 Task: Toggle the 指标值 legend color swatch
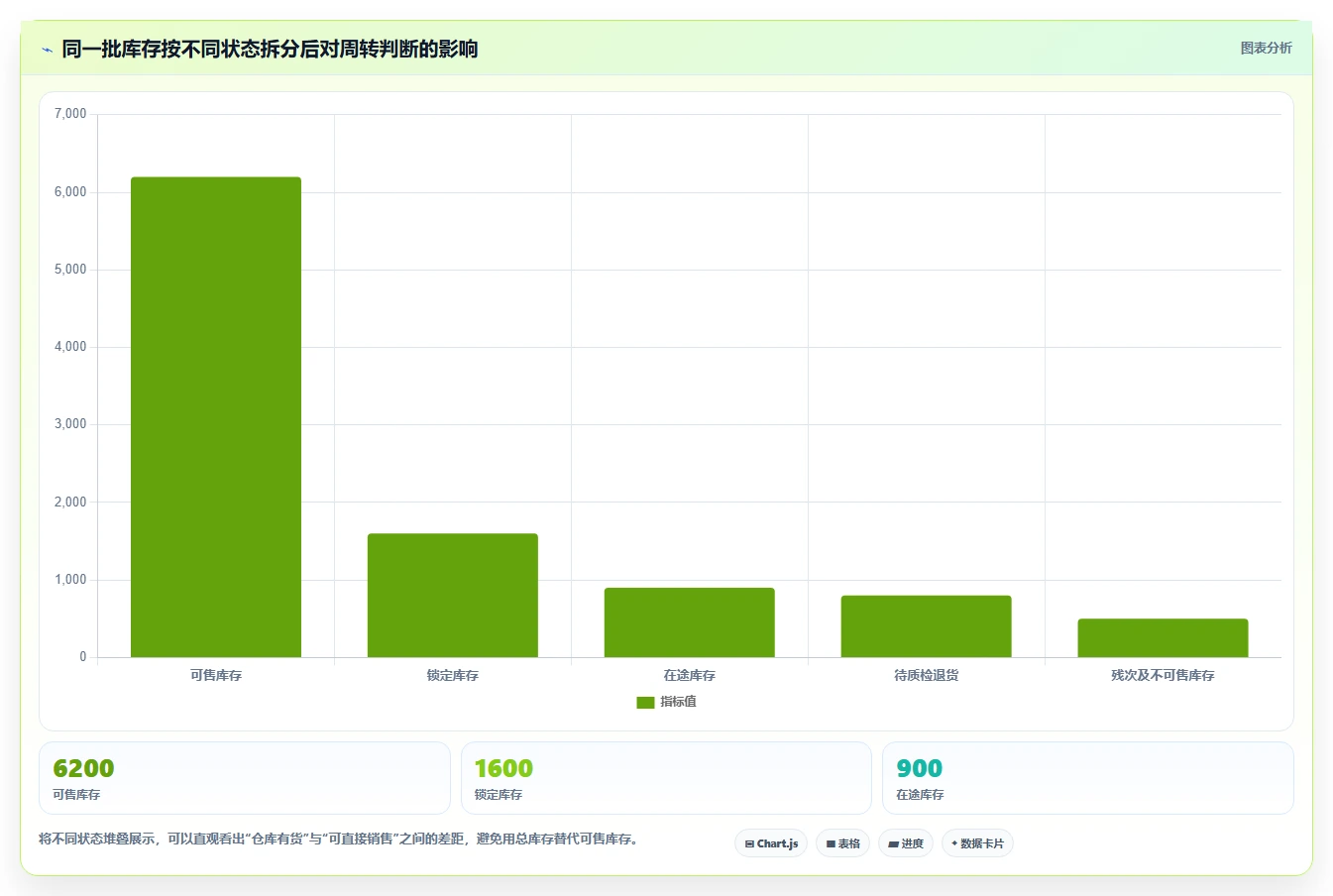(x=645, y=702)
